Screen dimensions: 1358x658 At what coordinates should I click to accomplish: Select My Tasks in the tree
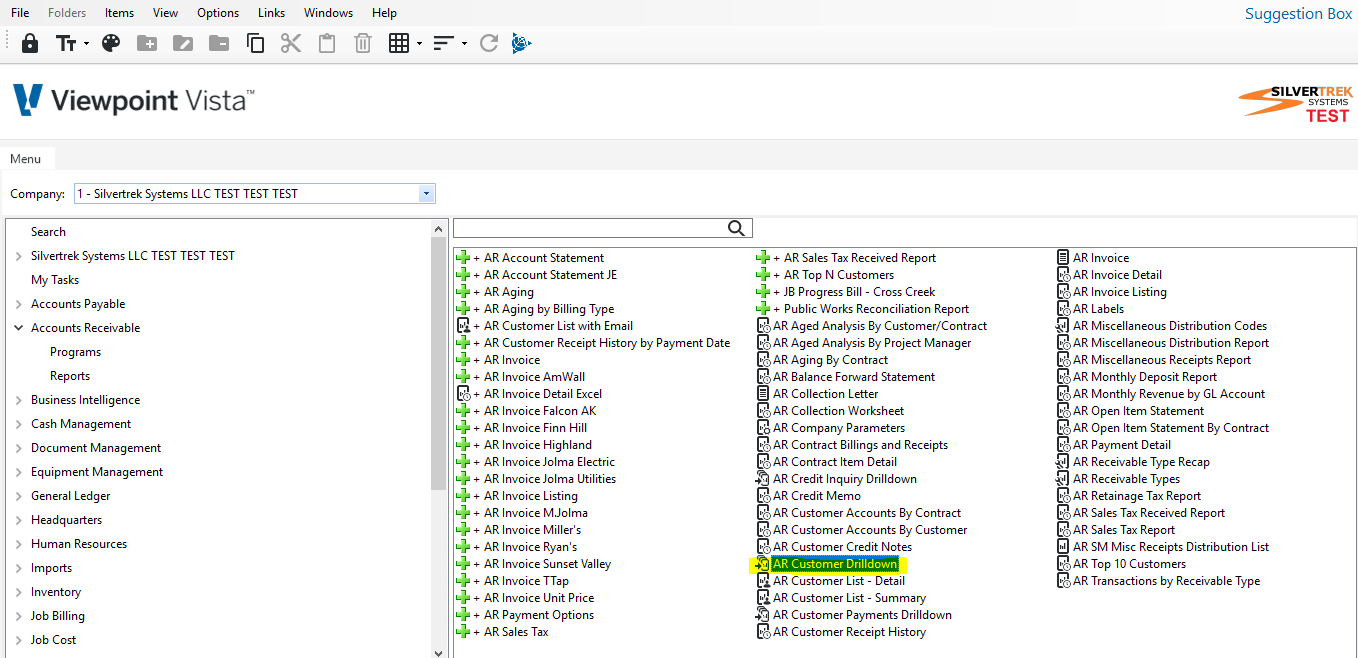[55, 280]
